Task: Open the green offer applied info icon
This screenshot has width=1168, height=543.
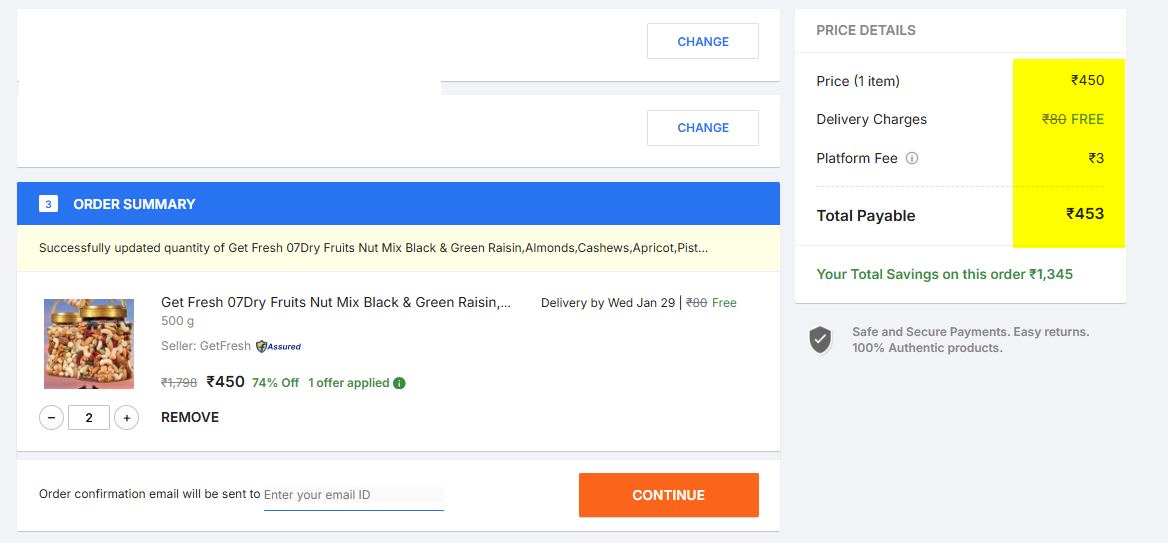Action: (x=399, y=383)
